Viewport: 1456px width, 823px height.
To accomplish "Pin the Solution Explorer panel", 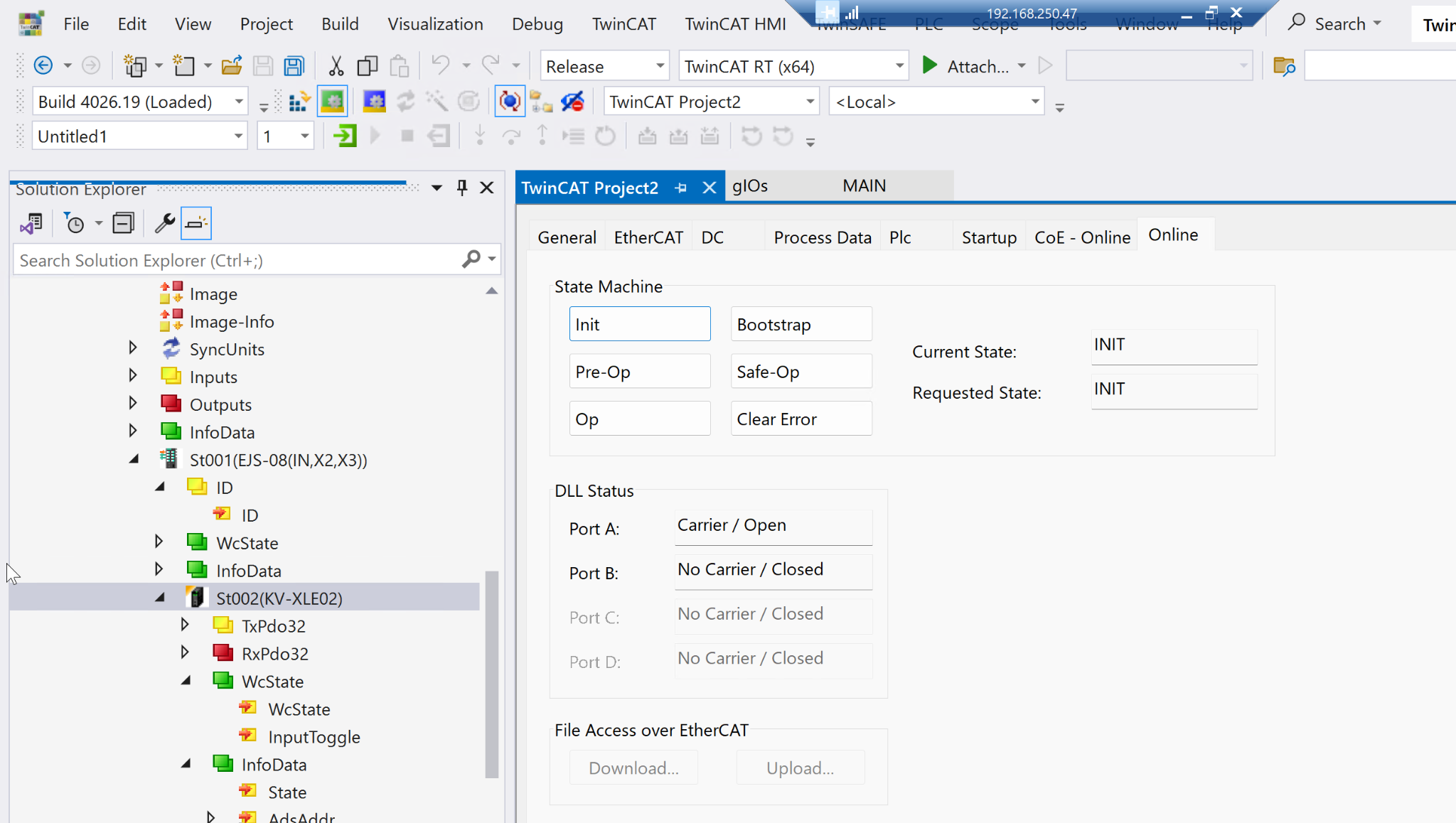I will (462, 188).
